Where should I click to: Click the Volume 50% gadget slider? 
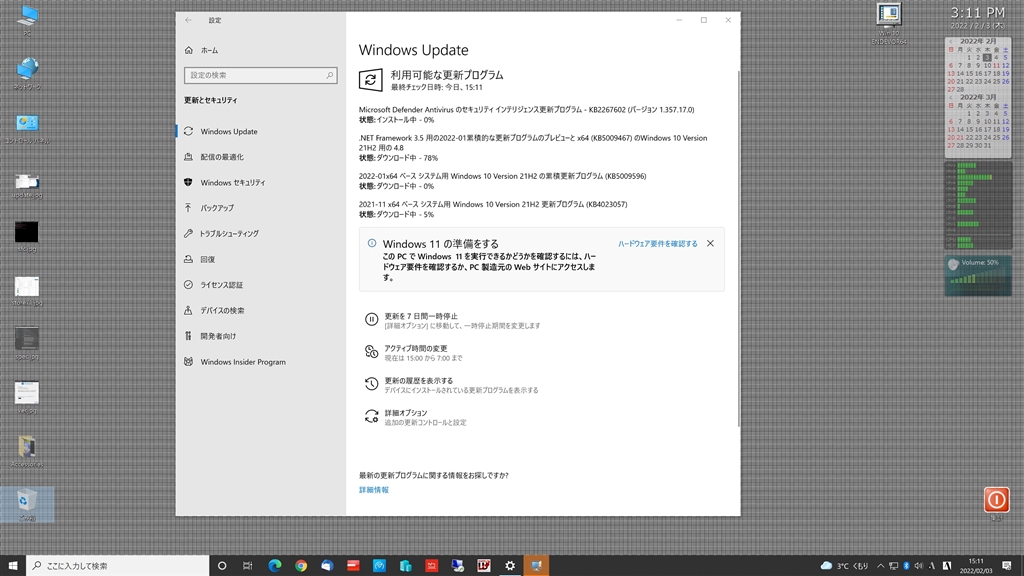[x=978, y=279]
